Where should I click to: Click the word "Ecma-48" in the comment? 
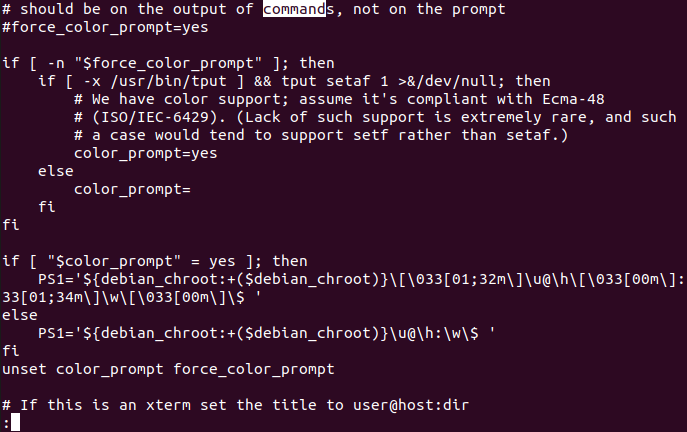573,99
